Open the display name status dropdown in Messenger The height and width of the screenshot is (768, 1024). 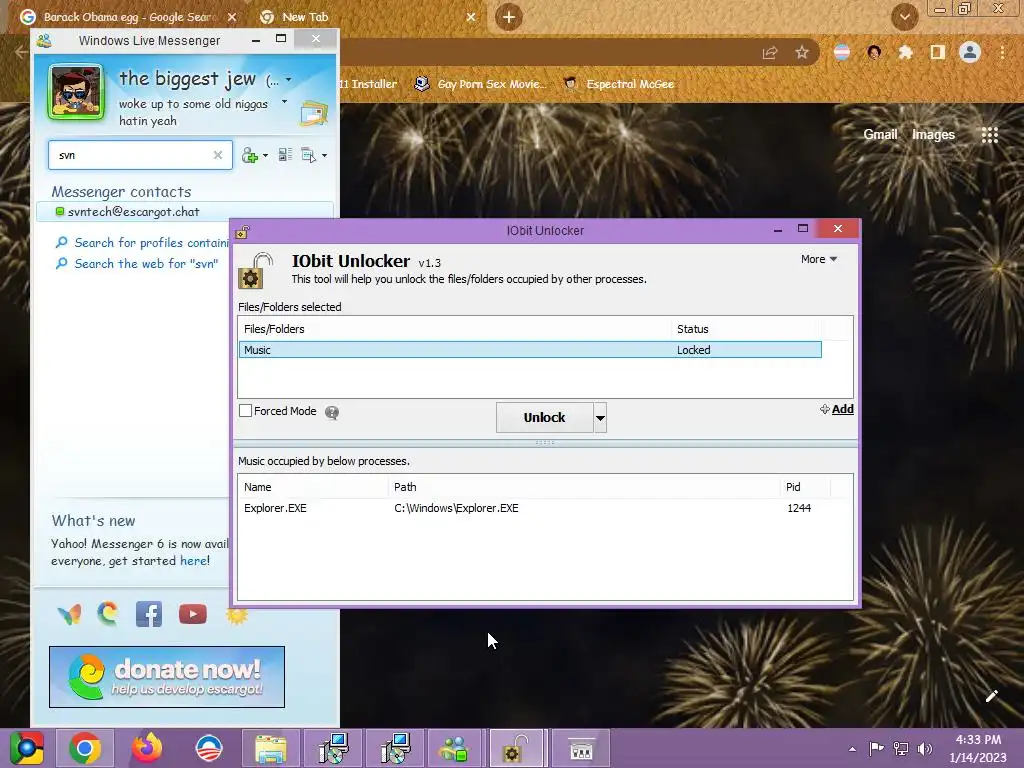point(288,80)
